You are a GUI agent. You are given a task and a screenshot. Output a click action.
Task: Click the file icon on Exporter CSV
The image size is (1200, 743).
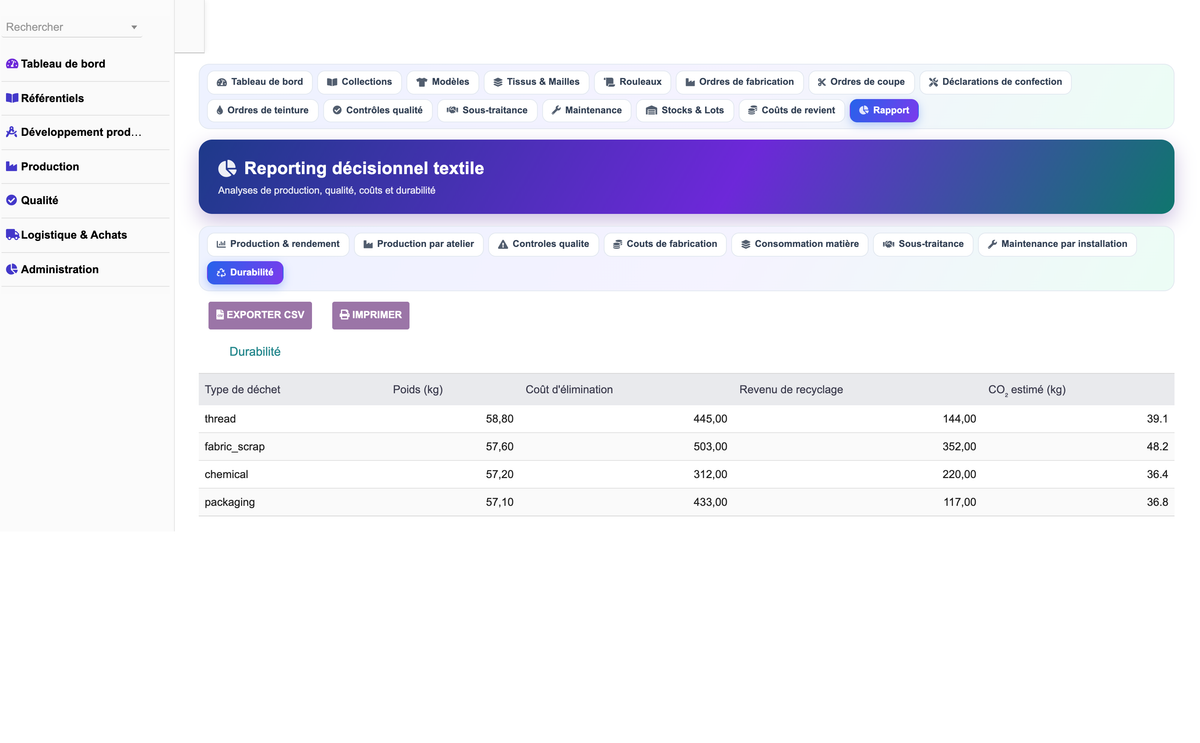pos(220,315)
